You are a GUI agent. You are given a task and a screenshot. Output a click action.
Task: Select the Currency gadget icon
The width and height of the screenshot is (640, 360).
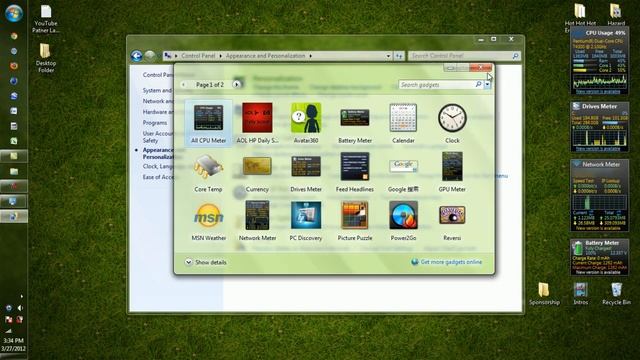pos(257,166)
